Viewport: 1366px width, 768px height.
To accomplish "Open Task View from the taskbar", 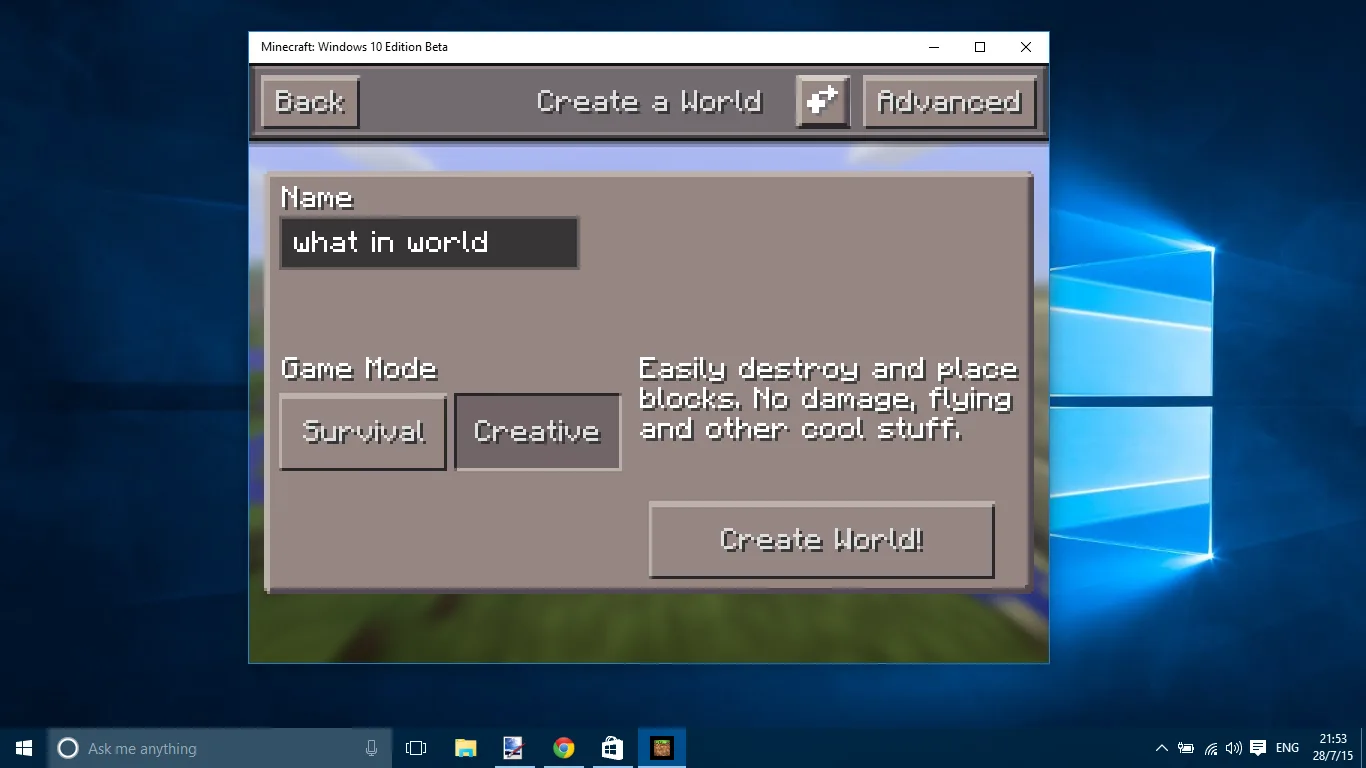I will [416, 748].
